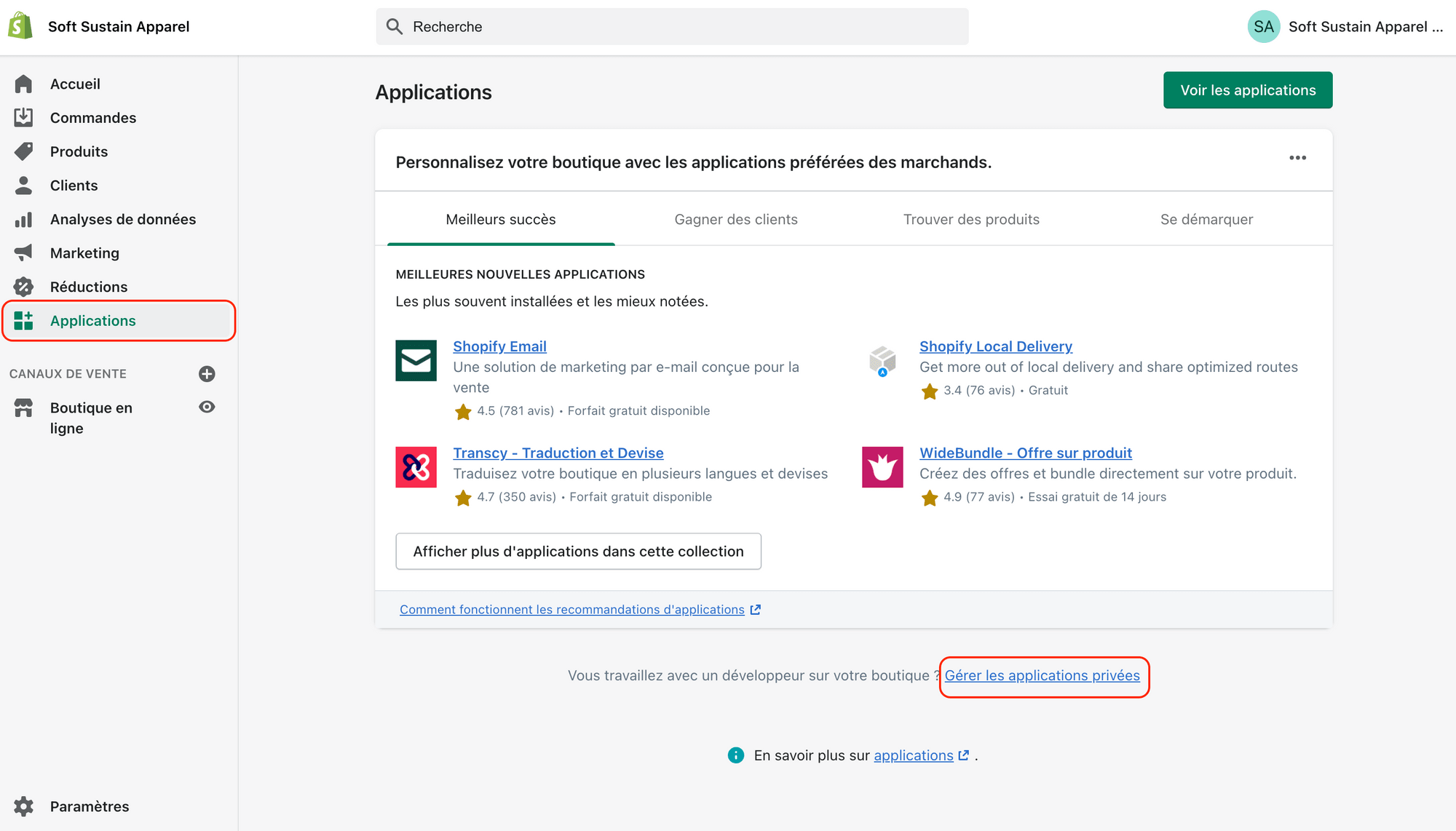
Task: Open Soft Sustain Apparel account menu
Action: tap(1345, 26)
